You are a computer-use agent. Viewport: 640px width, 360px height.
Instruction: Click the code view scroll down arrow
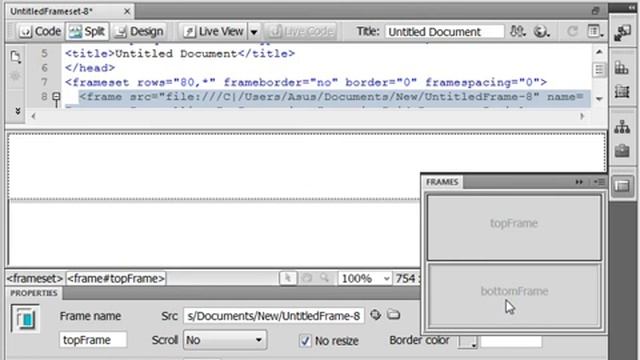click(x=599, y=99)
